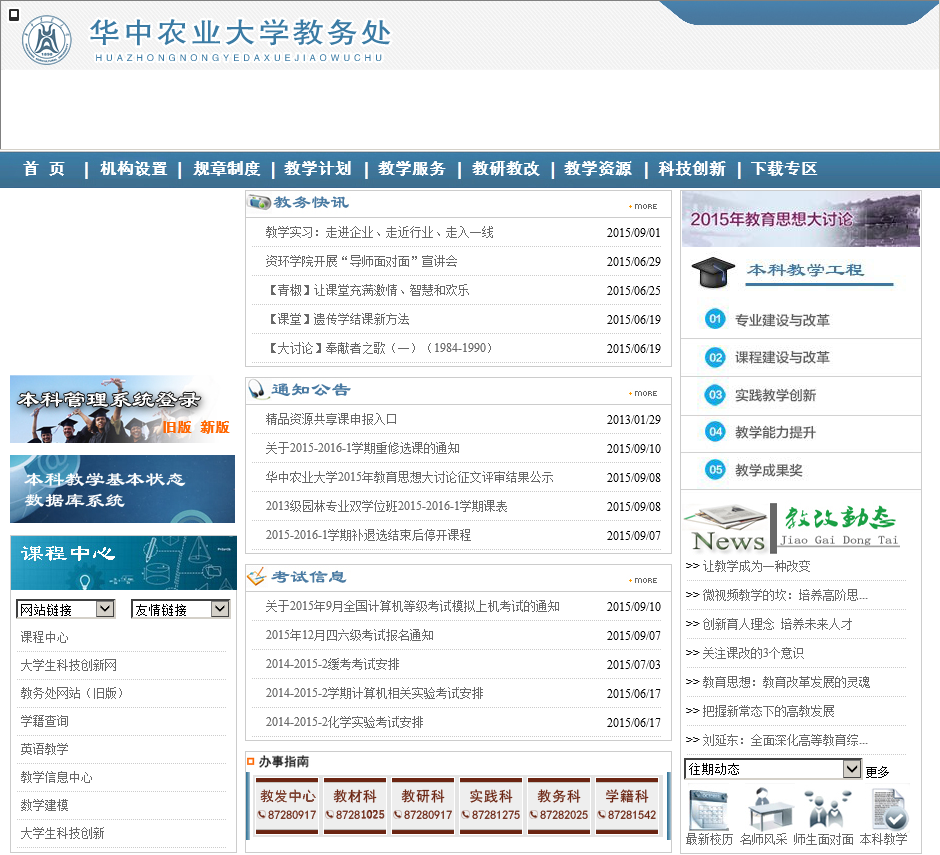The image size is (940, 855).
Task: Click the 02 number badge for 课程建设与改革
Action: pos(715,358)
